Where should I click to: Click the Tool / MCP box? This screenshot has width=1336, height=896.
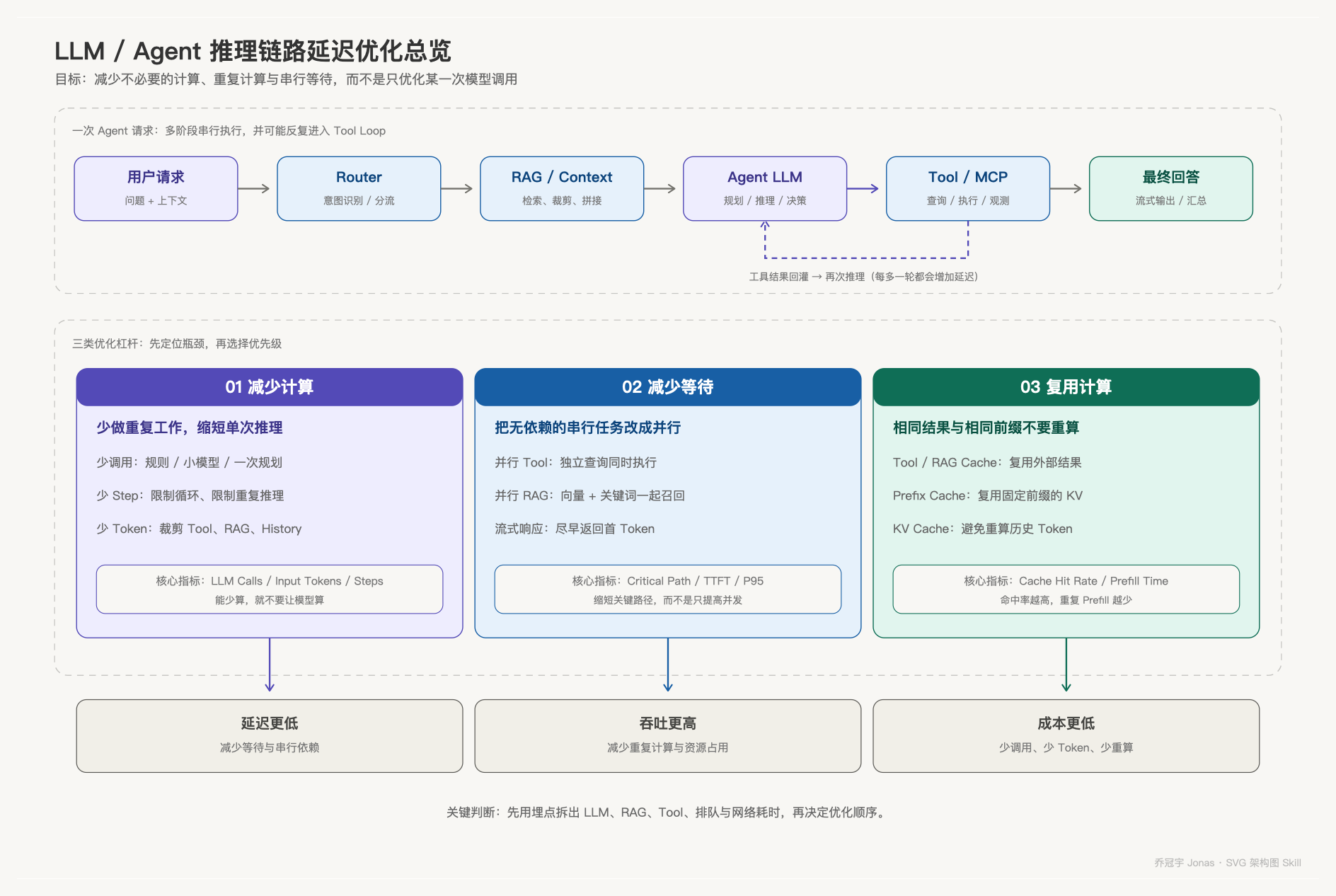click(968, 188)
